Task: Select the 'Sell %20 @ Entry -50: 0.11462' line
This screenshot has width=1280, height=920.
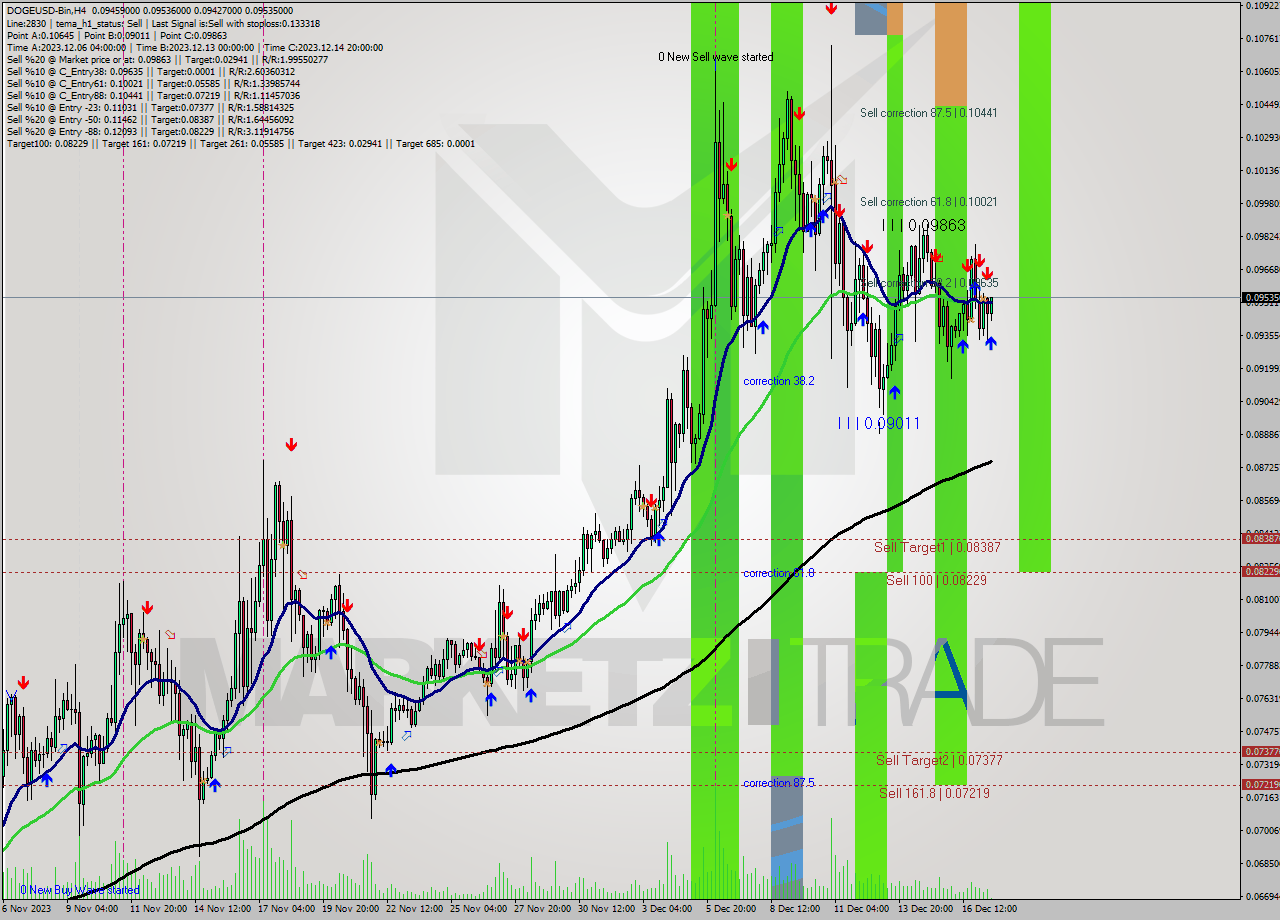Action: click(x=150, y=119)
